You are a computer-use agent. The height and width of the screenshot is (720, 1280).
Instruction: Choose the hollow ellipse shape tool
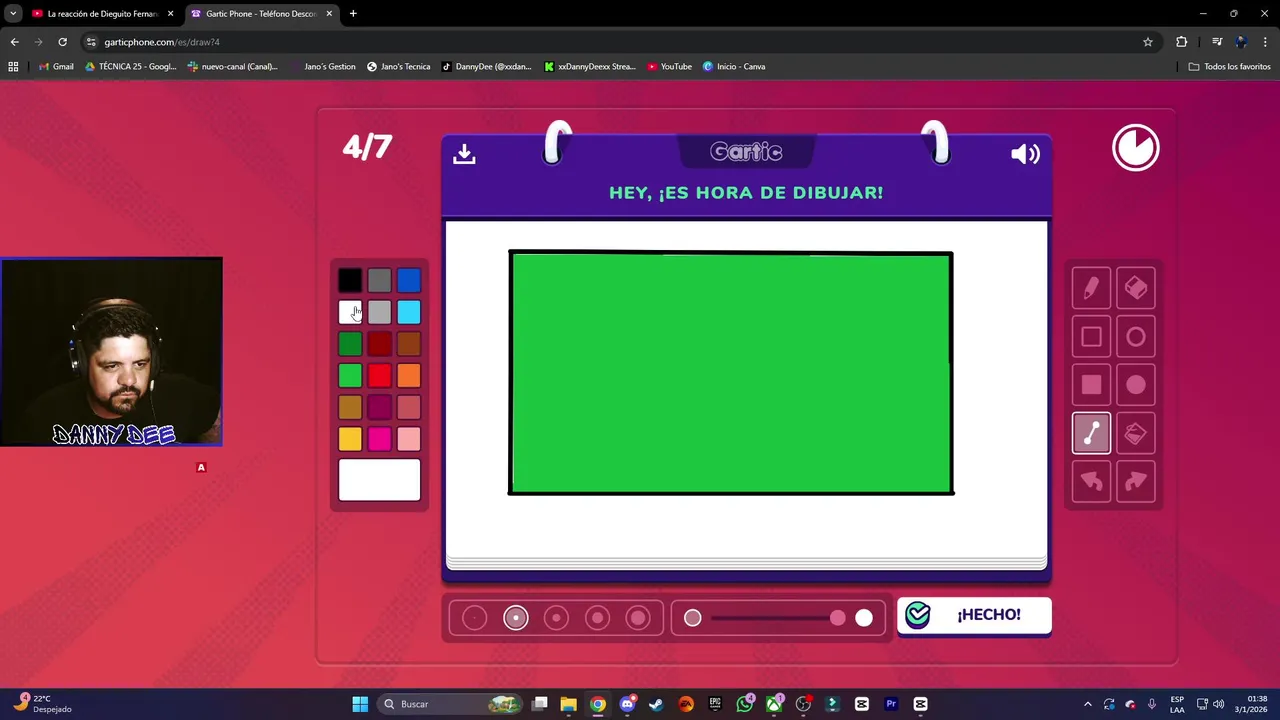(x=1136, y=337)
